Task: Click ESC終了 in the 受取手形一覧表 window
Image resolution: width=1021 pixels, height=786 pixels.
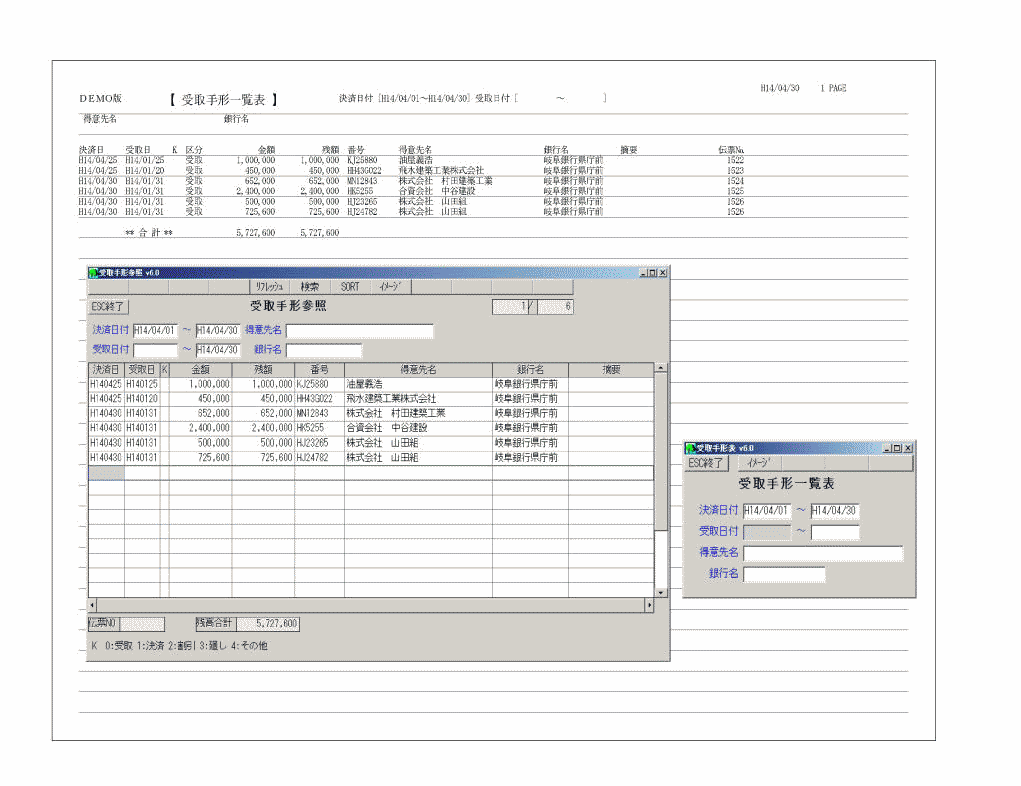Action: (x=706, y=463)
